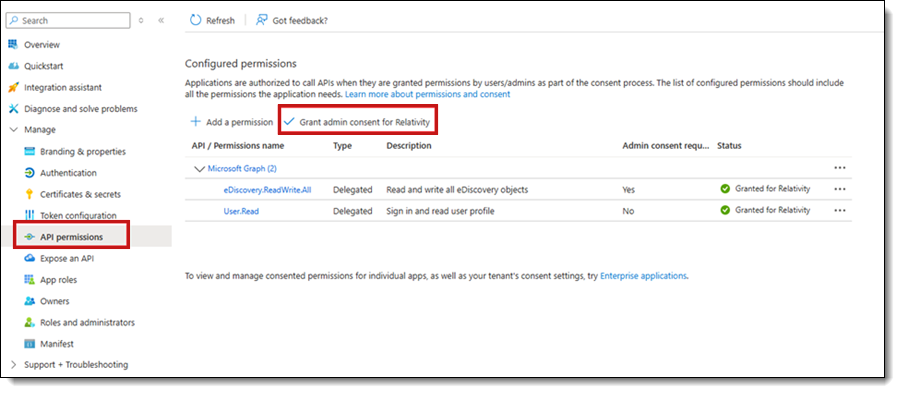Open Certificates & secrets page
Viewport: 900px width, 393px height.
pos(80,194)
